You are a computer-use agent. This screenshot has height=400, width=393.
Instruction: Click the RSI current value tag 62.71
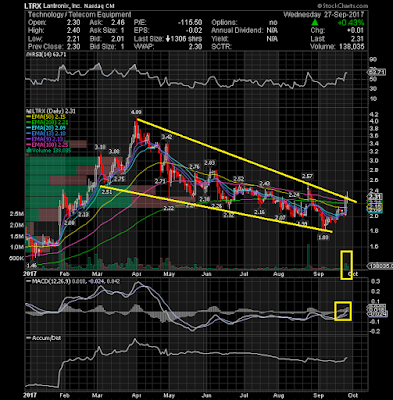click(376, 72)
